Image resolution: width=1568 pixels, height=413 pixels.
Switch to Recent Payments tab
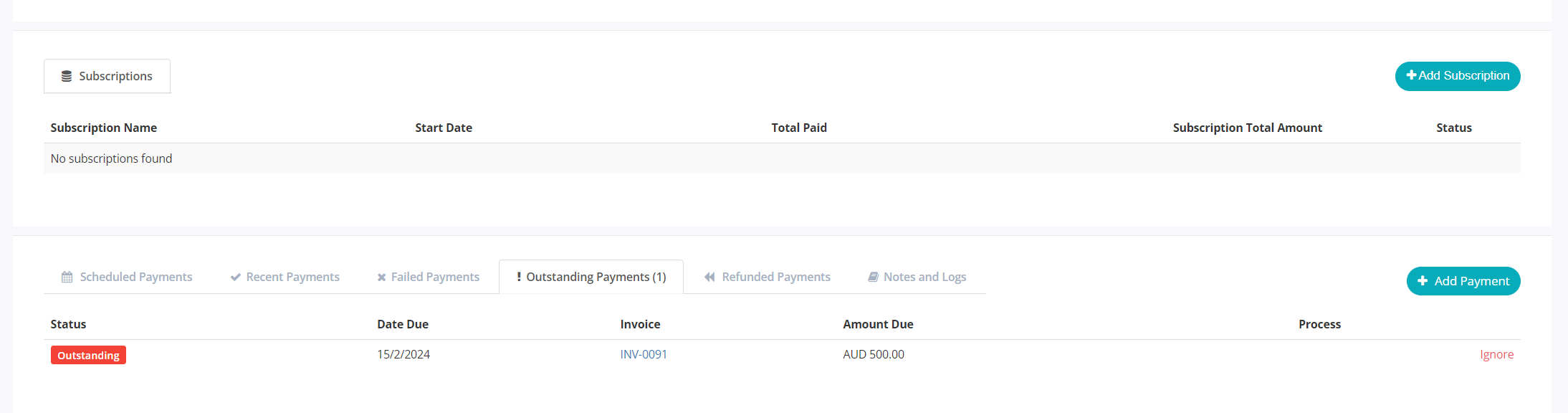click(x=285, y=277)
